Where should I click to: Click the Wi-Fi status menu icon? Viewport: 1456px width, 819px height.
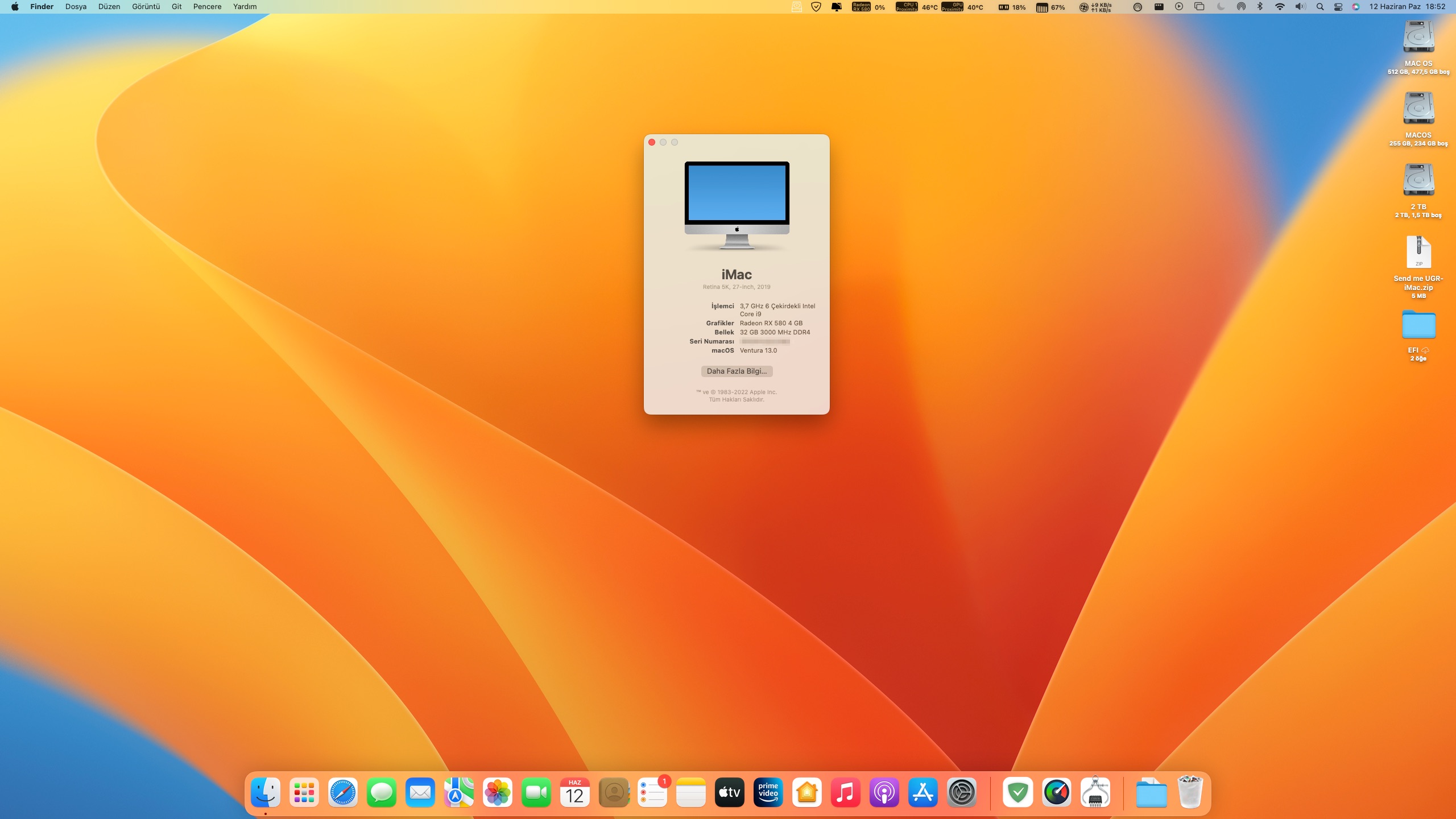[x=1280, y=7]
